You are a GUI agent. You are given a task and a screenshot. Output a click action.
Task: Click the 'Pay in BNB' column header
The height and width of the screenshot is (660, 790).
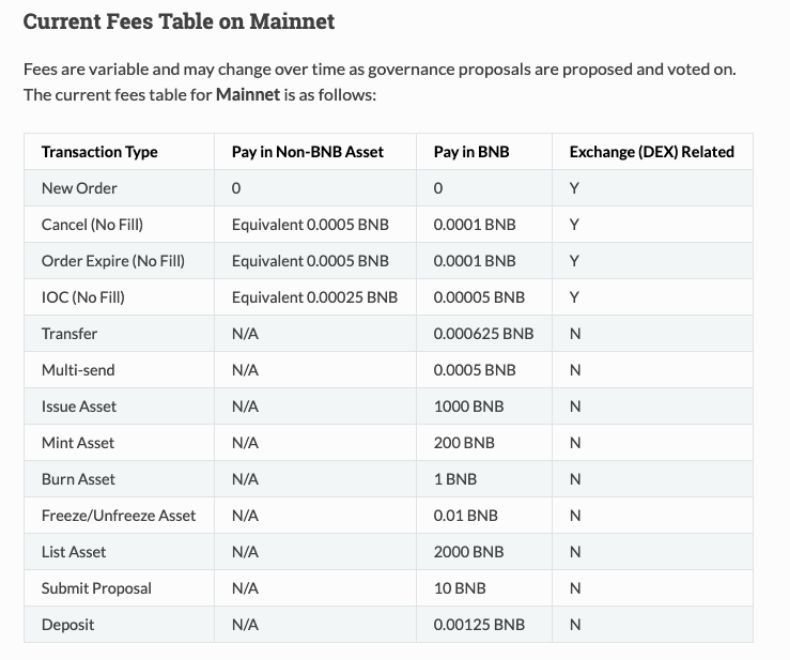coord(471,152)
